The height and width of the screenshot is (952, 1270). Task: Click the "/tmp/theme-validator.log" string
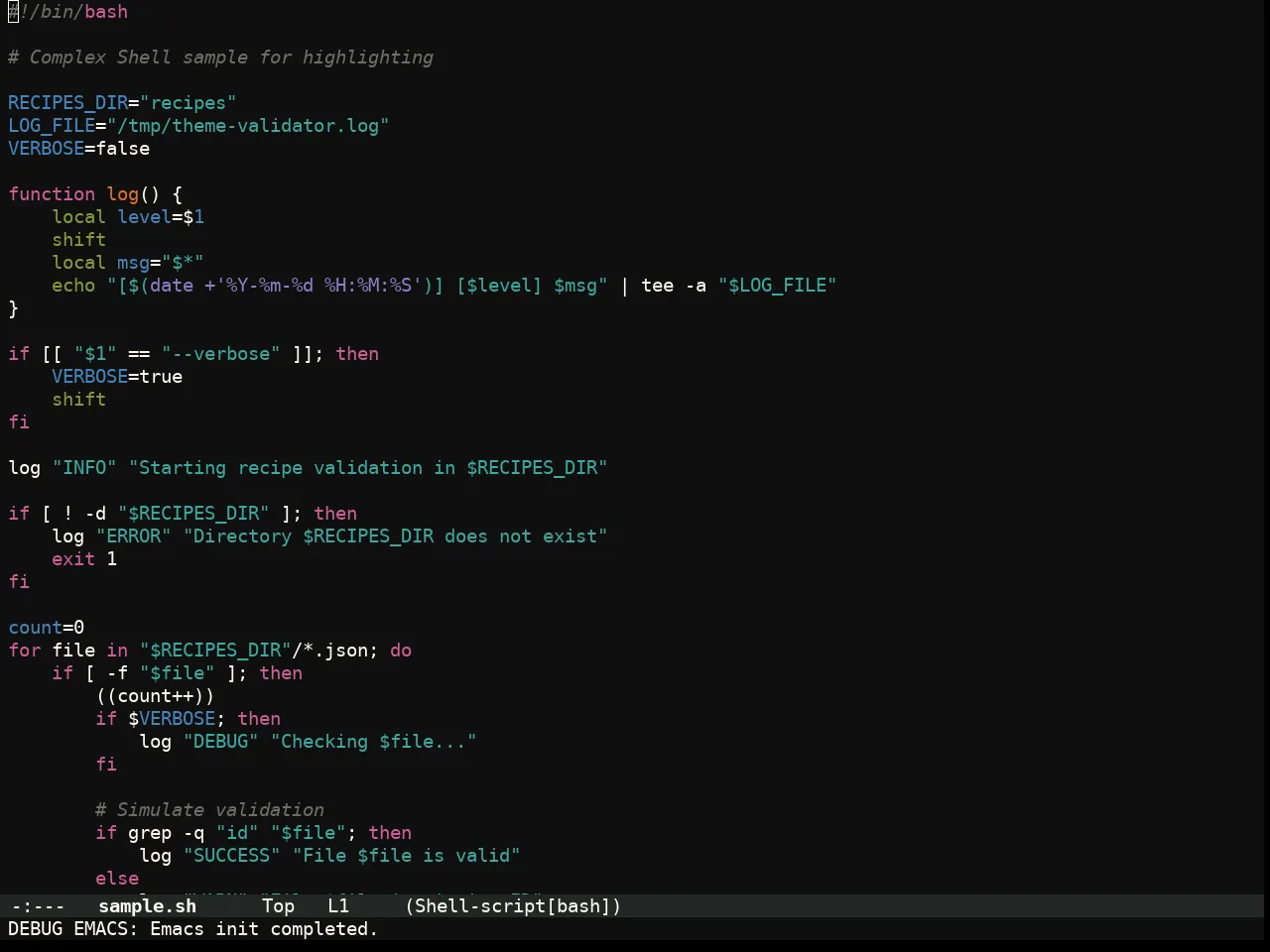tap(248, 126)
